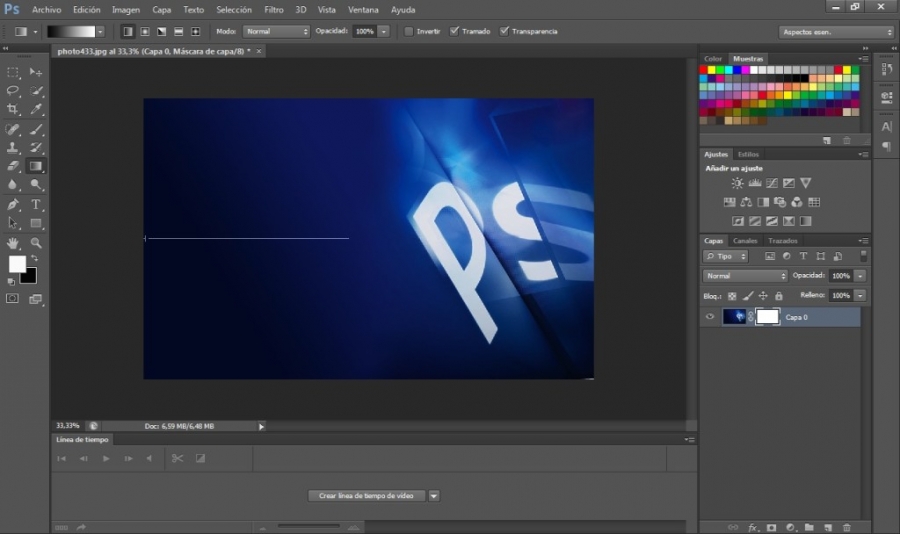Hide Capa 0 layer visibility
This screenshot has width=900, height=534.
(x=709, y=316)
